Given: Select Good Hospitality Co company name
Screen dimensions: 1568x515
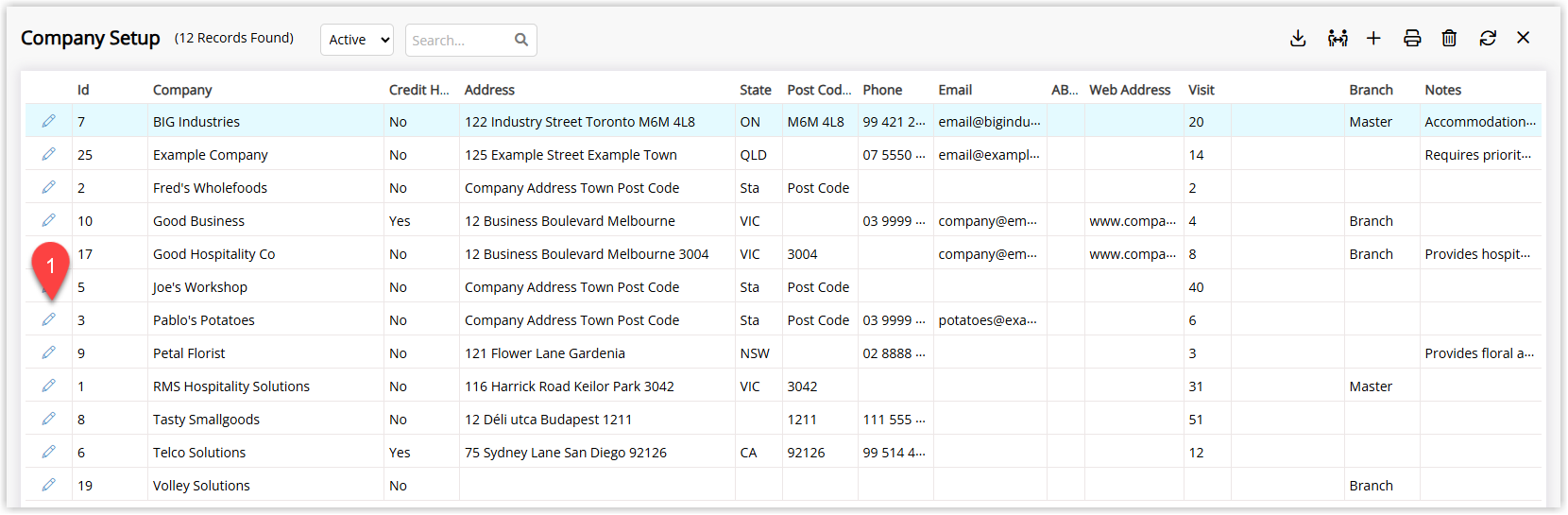Looking at the screenshot, I should tap(214, 254).
